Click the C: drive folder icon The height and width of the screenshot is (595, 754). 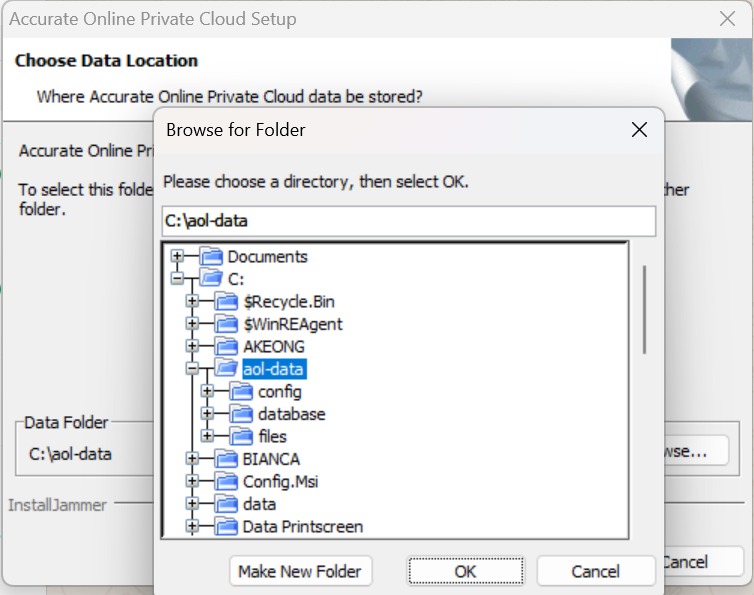coord(211,279)
